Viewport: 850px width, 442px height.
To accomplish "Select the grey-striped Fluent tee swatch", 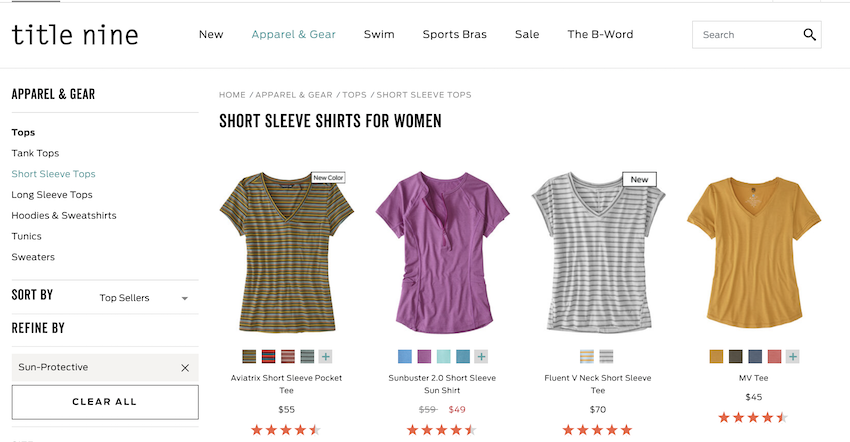I will pos(607,356).
